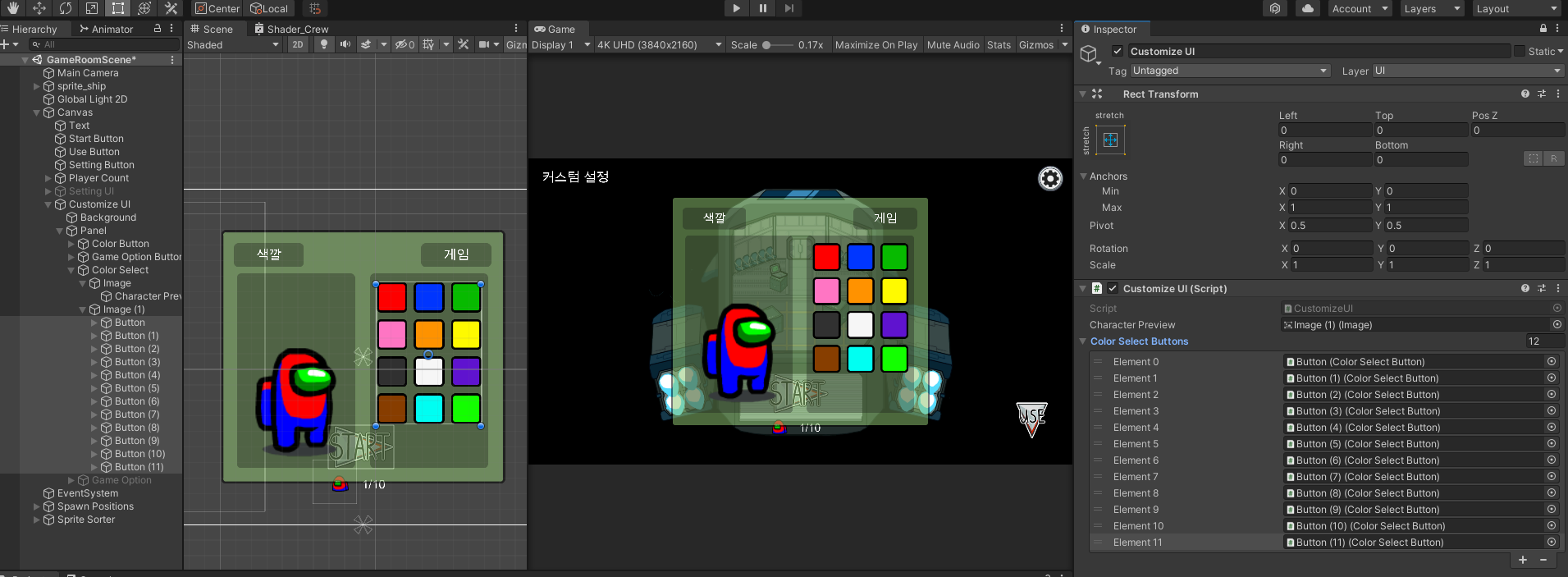Image resolution: width=1568 pixels, height=577 pixels.
Task: Open the Tag Untagged dropdown
Action: click(x=1230, y=71)
